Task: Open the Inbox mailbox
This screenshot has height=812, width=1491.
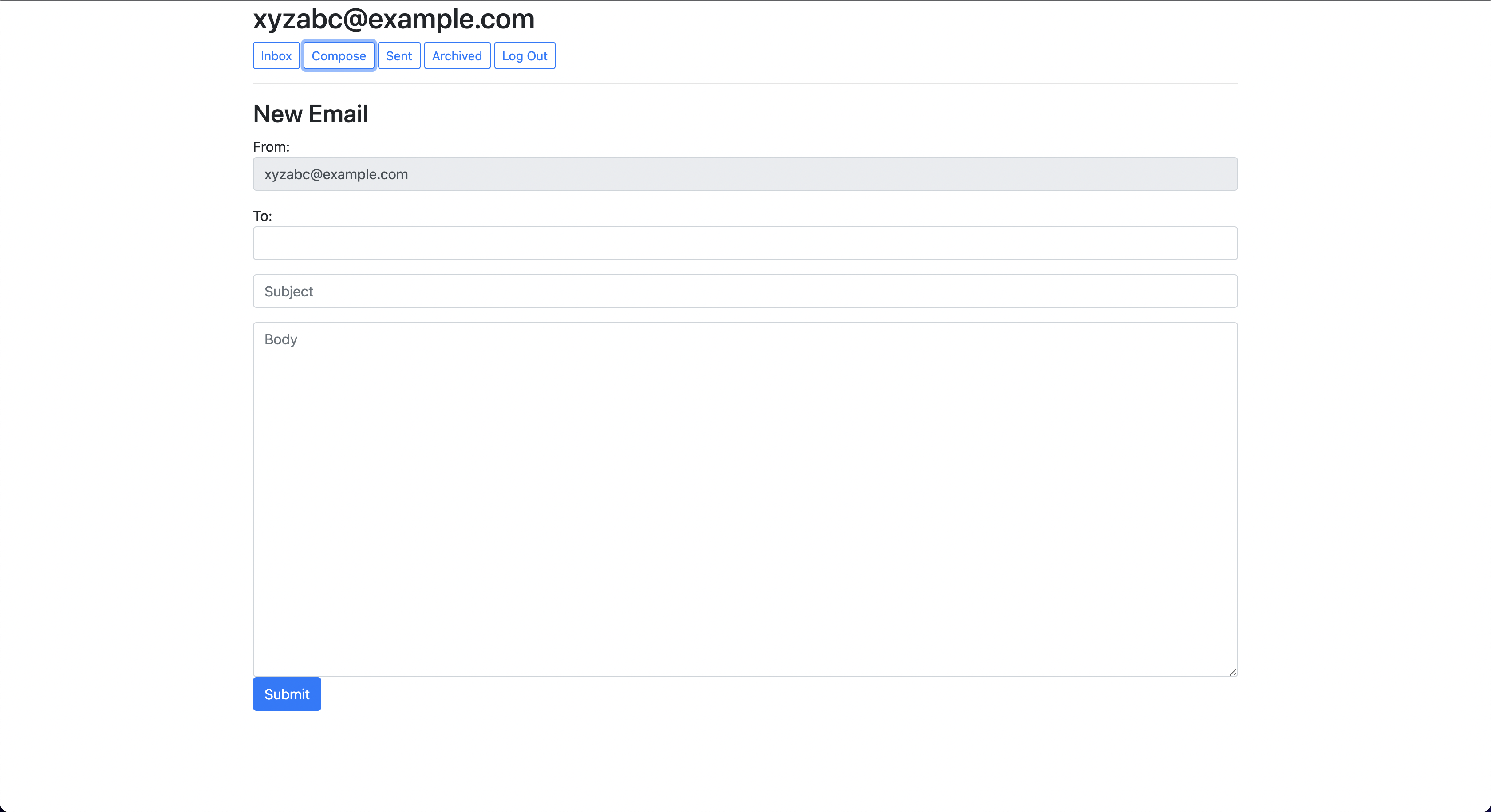Action: [276, 55]
